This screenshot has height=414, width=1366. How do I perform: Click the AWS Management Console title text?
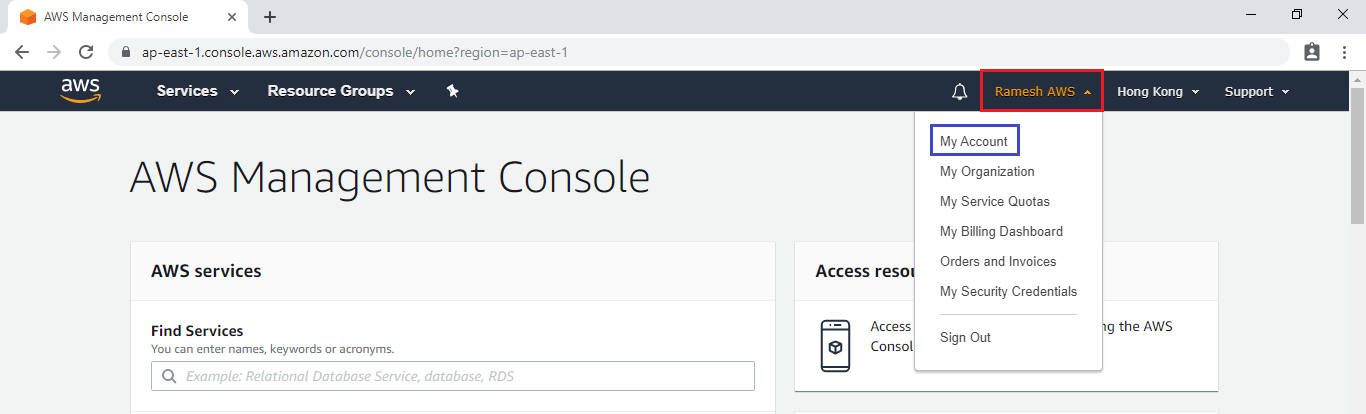point(390,178)
